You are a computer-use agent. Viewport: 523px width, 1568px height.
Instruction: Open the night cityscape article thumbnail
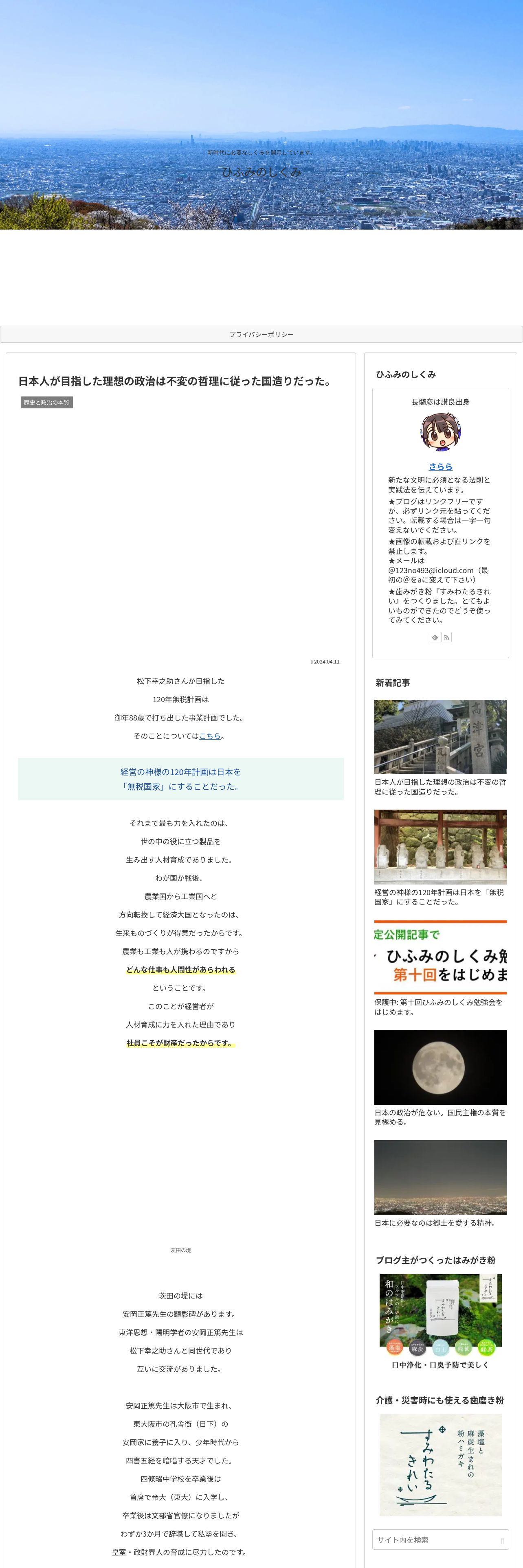pyautogui.click(x=440, y=1177)
